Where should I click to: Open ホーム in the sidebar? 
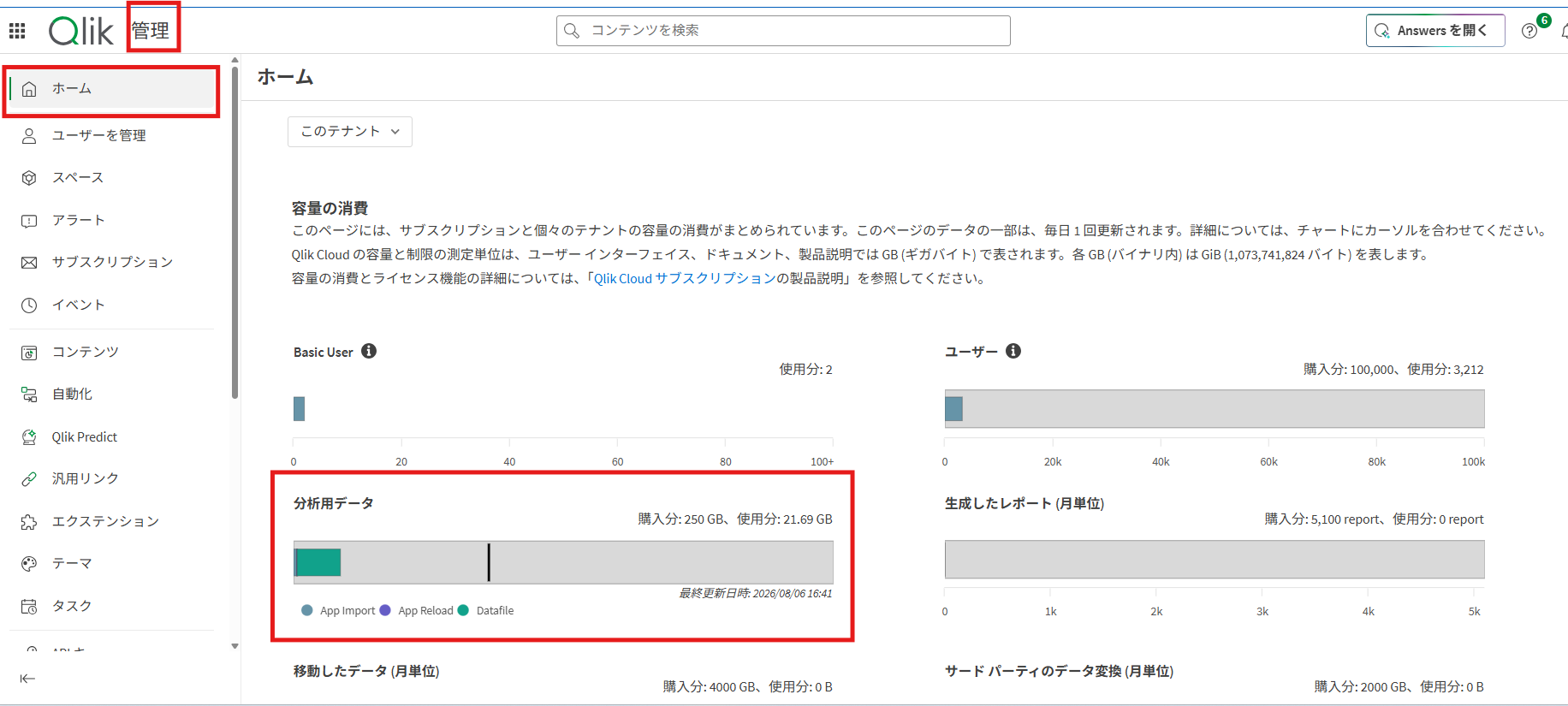click(x=111, y=89)
